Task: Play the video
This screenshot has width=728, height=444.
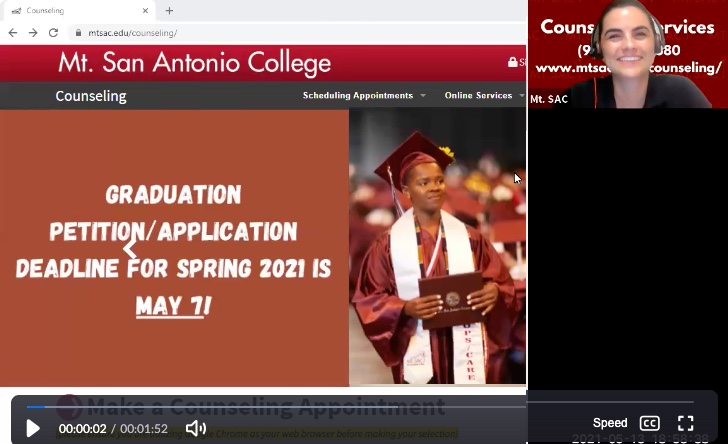Action: (x=32, y=428)
